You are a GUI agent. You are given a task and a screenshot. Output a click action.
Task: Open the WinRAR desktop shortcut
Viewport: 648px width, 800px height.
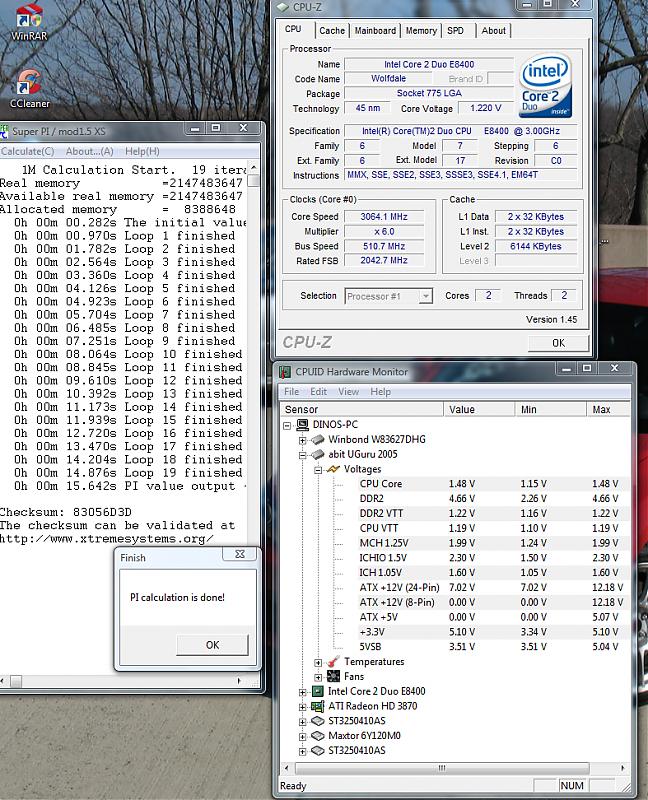pos(29,22)
